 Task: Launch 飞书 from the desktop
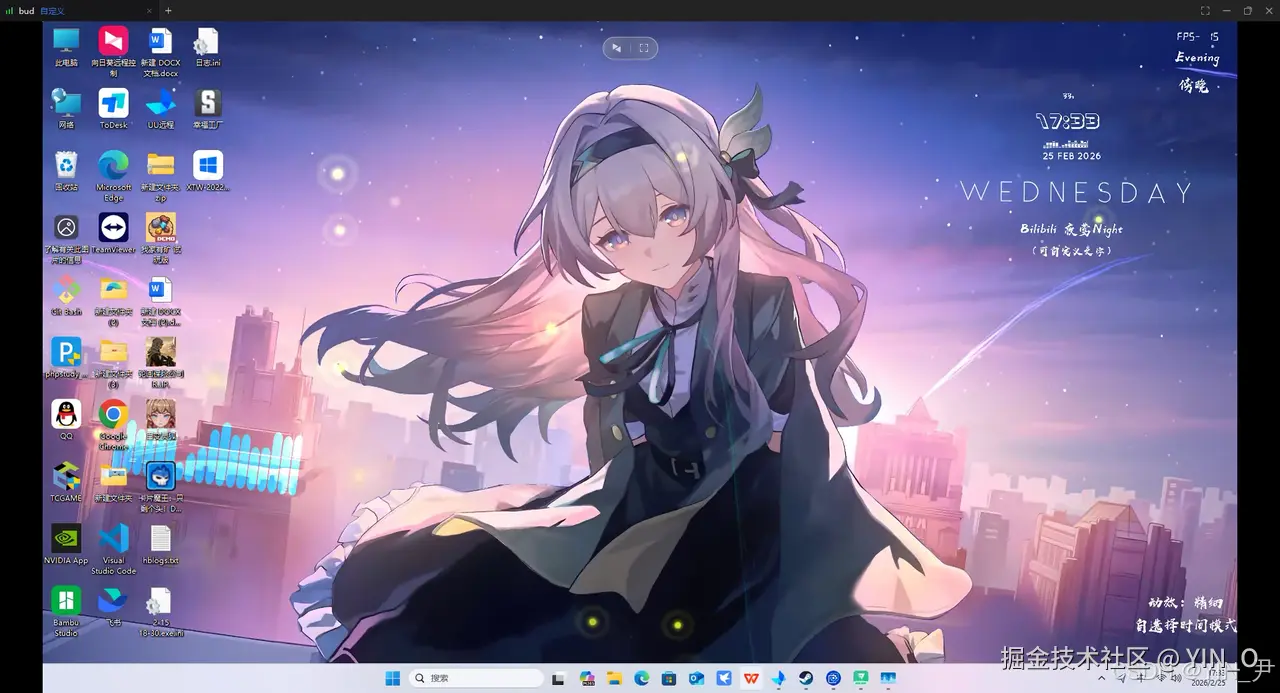[x=113, y=600]
